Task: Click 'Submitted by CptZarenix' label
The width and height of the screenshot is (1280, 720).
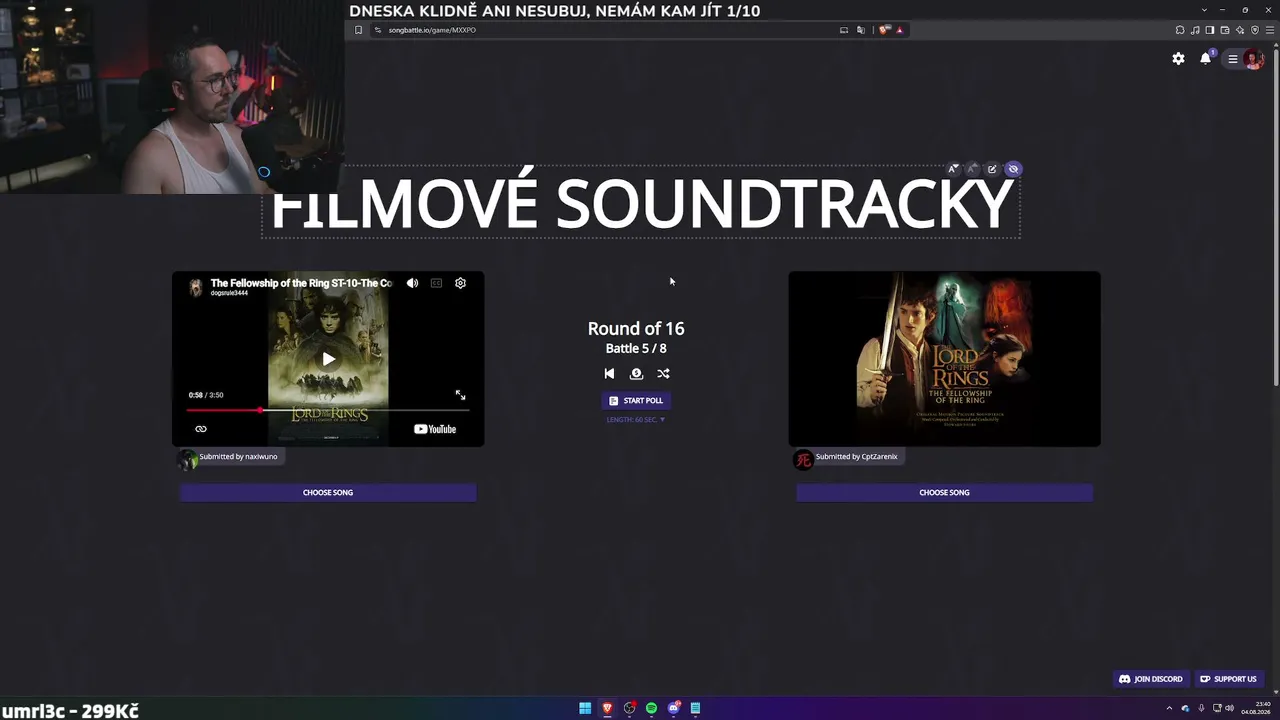Action: (856, 456)
